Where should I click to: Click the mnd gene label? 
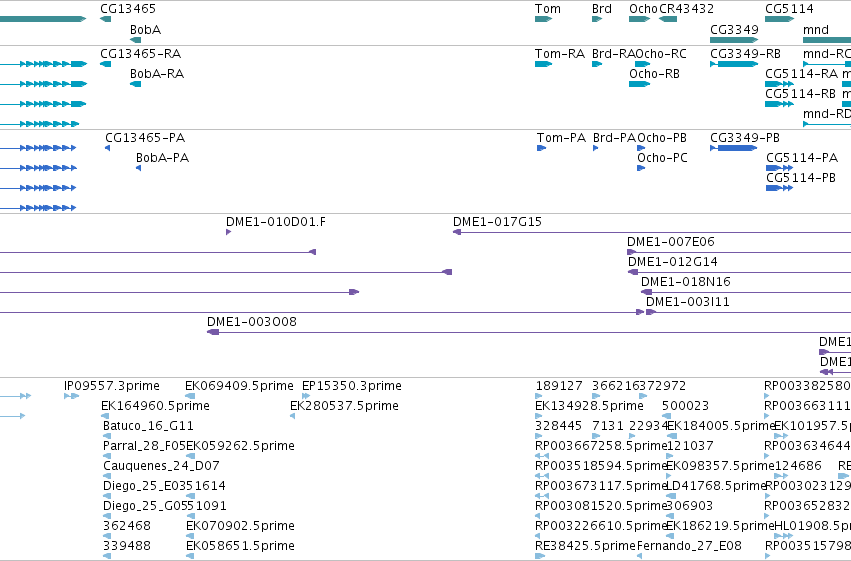(816, 30)
